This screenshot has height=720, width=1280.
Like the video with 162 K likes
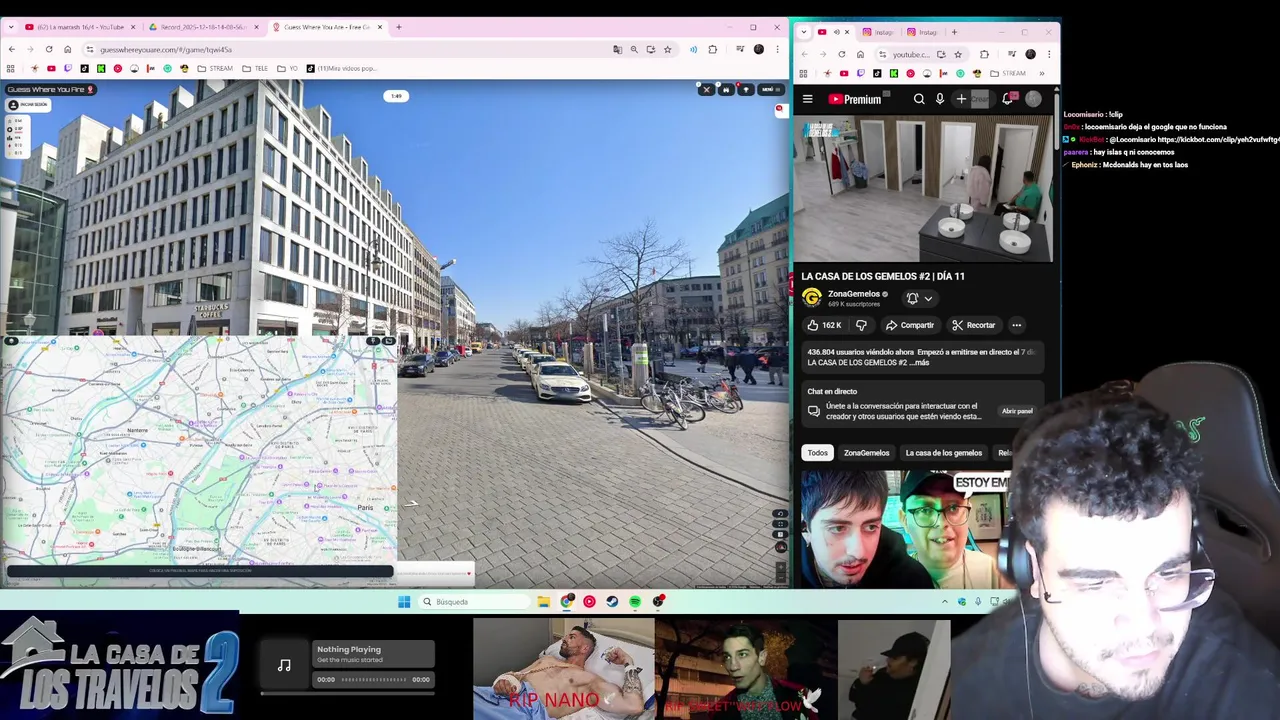pos(824,325)
